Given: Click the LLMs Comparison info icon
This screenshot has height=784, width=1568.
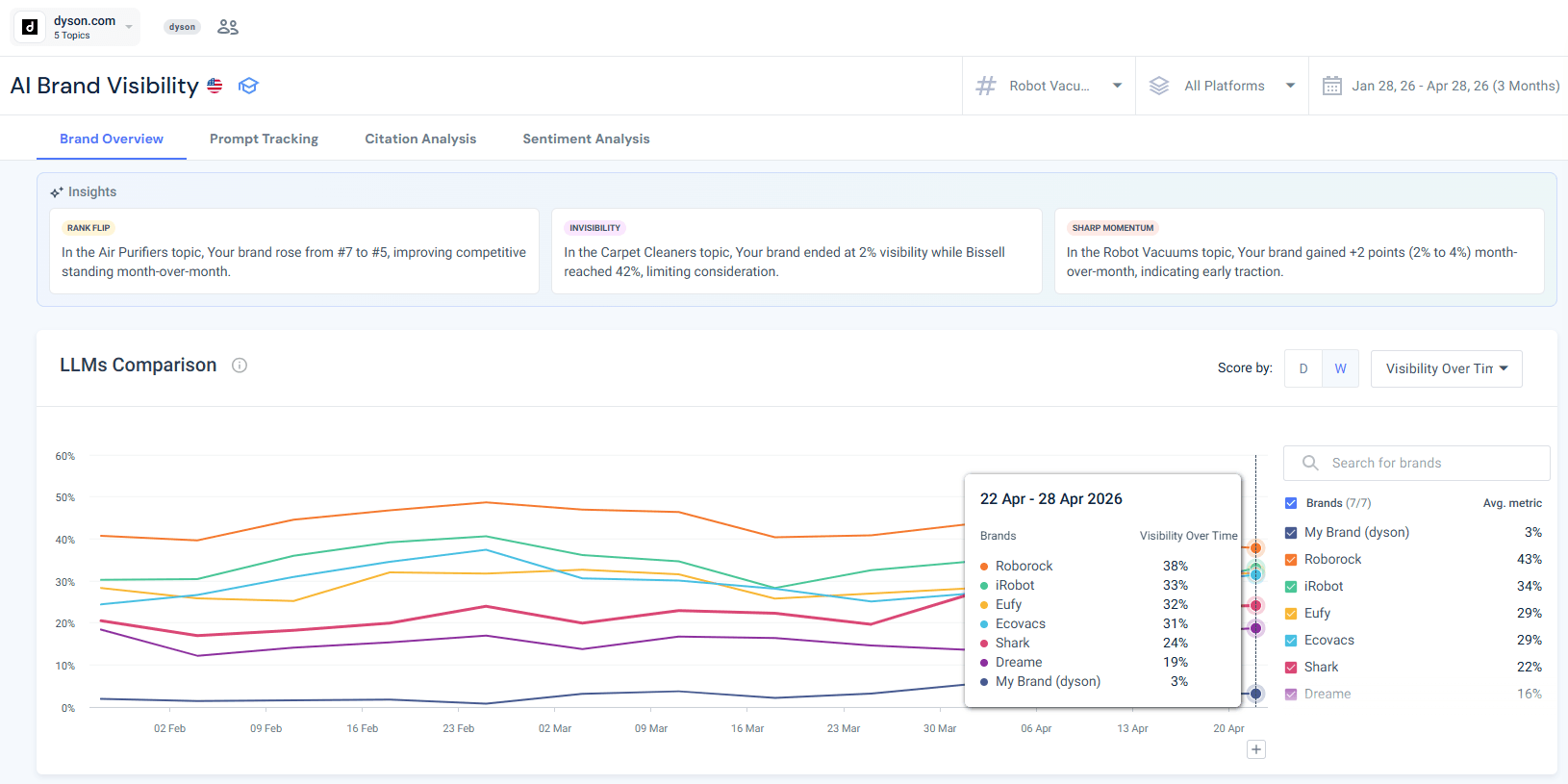Looking at the screenshot, I should [240, 366].
